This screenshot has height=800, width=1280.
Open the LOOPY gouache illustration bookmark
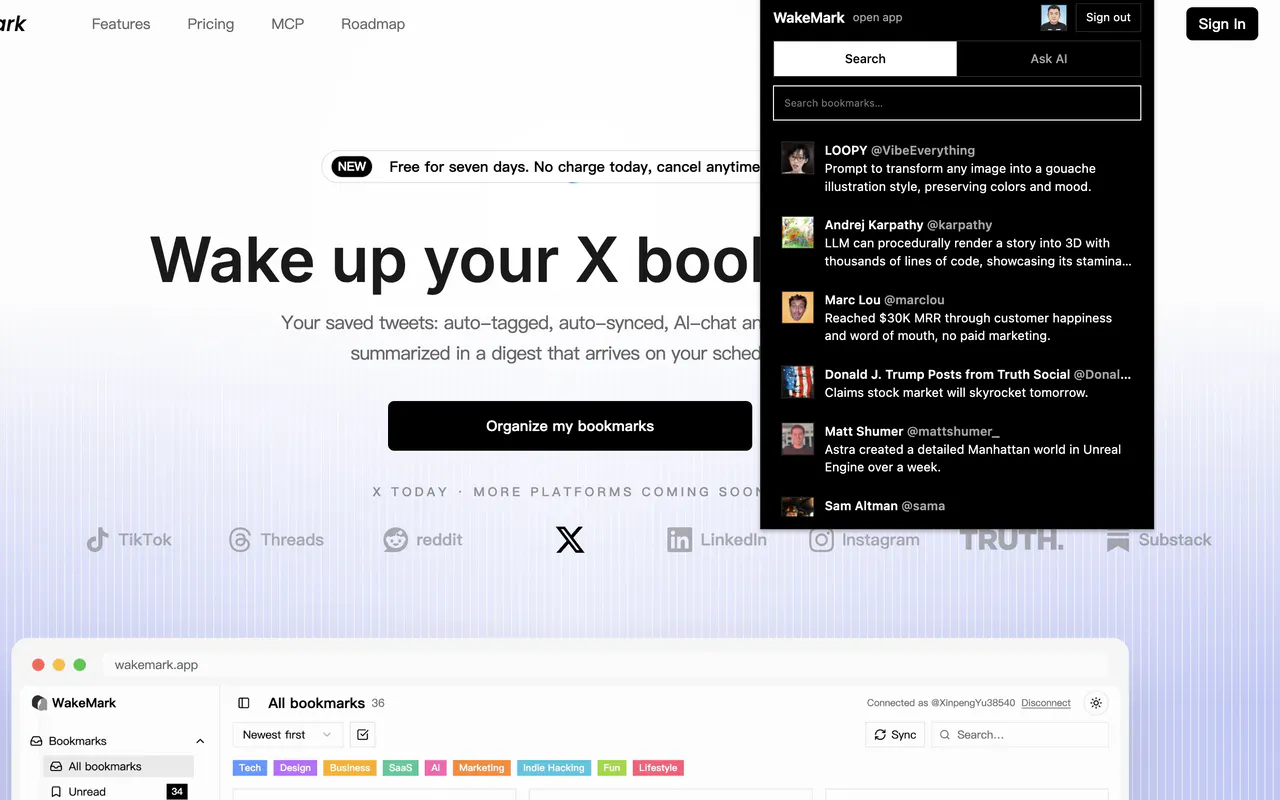957,168
